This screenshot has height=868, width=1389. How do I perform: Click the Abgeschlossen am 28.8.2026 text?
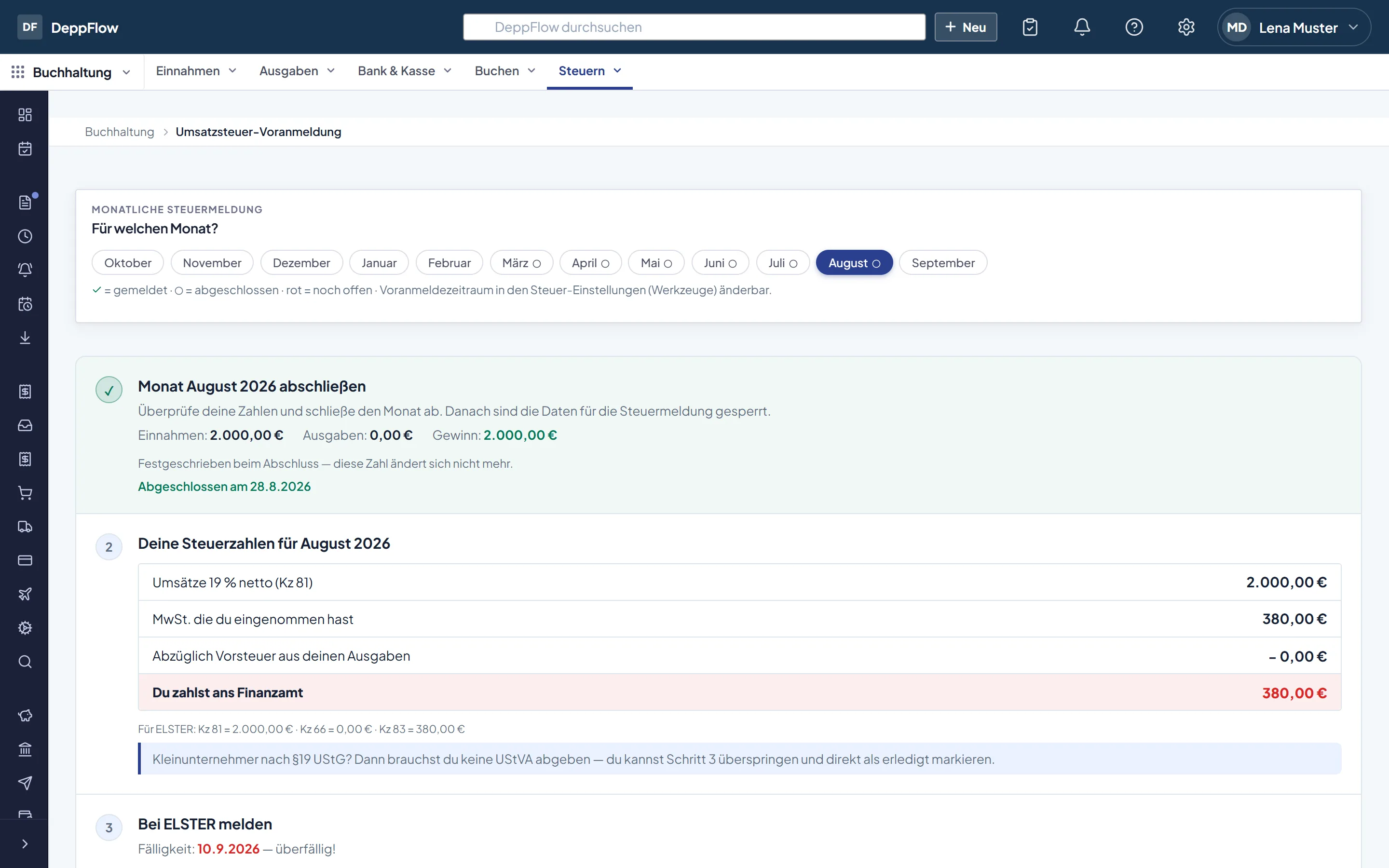pos(224,486)
